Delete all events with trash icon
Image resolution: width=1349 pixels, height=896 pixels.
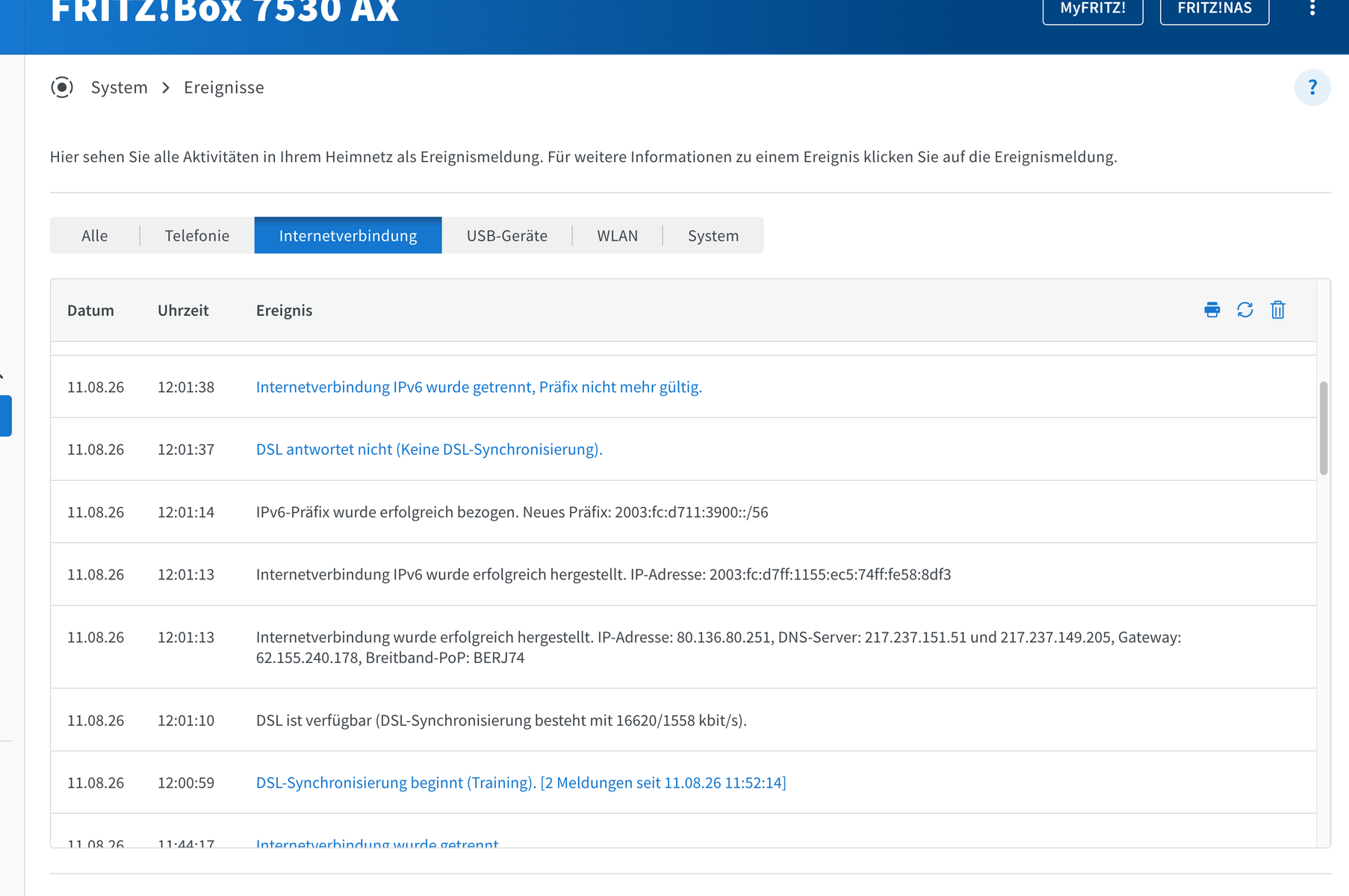click(1277, 310)
